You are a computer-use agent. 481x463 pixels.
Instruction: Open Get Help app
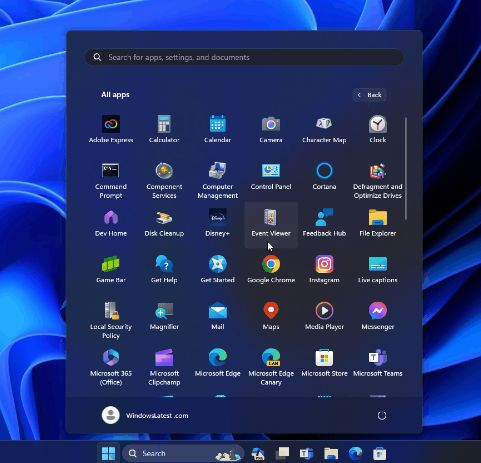pos(164,270)
